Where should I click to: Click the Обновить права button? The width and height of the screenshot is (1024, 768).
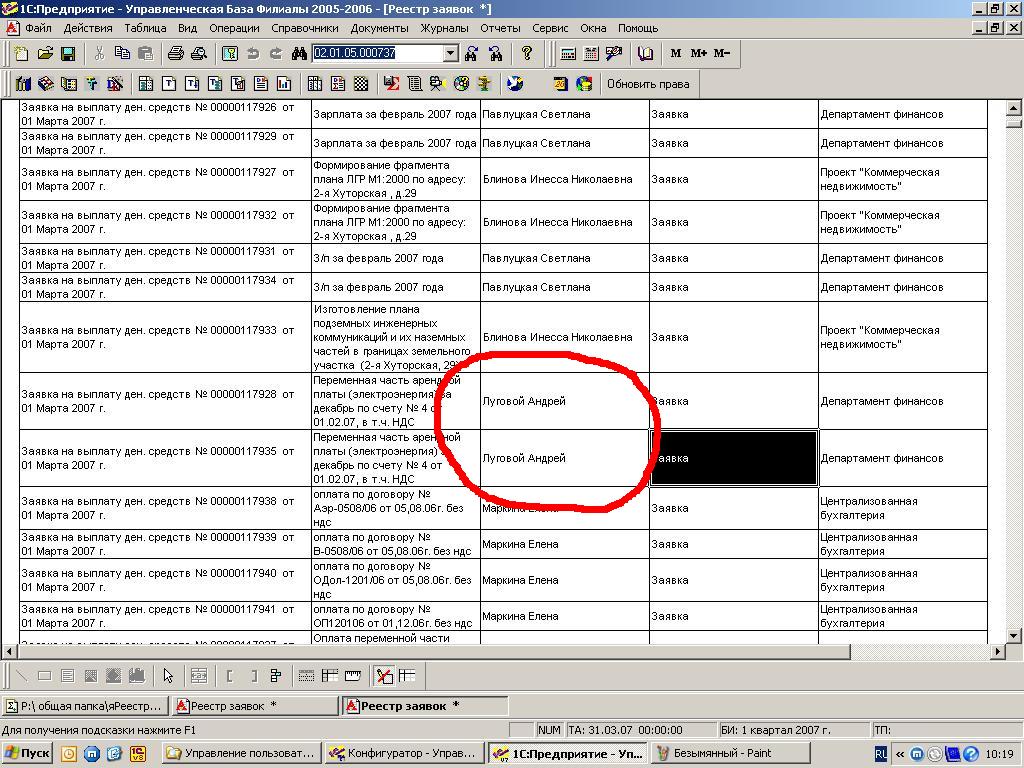pyautogui.click(x=647, y=84)
